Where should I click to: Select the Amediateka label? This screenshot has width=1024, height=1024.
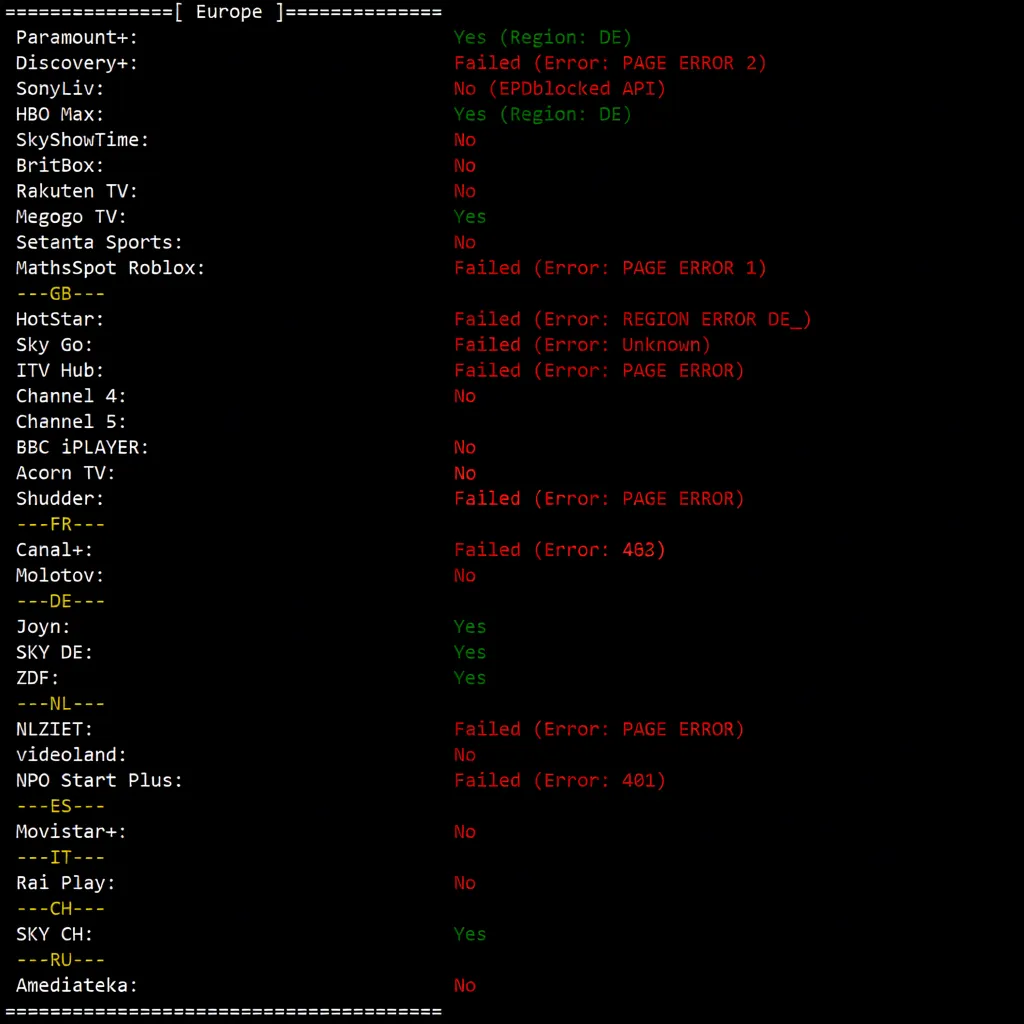pos(77,985)
